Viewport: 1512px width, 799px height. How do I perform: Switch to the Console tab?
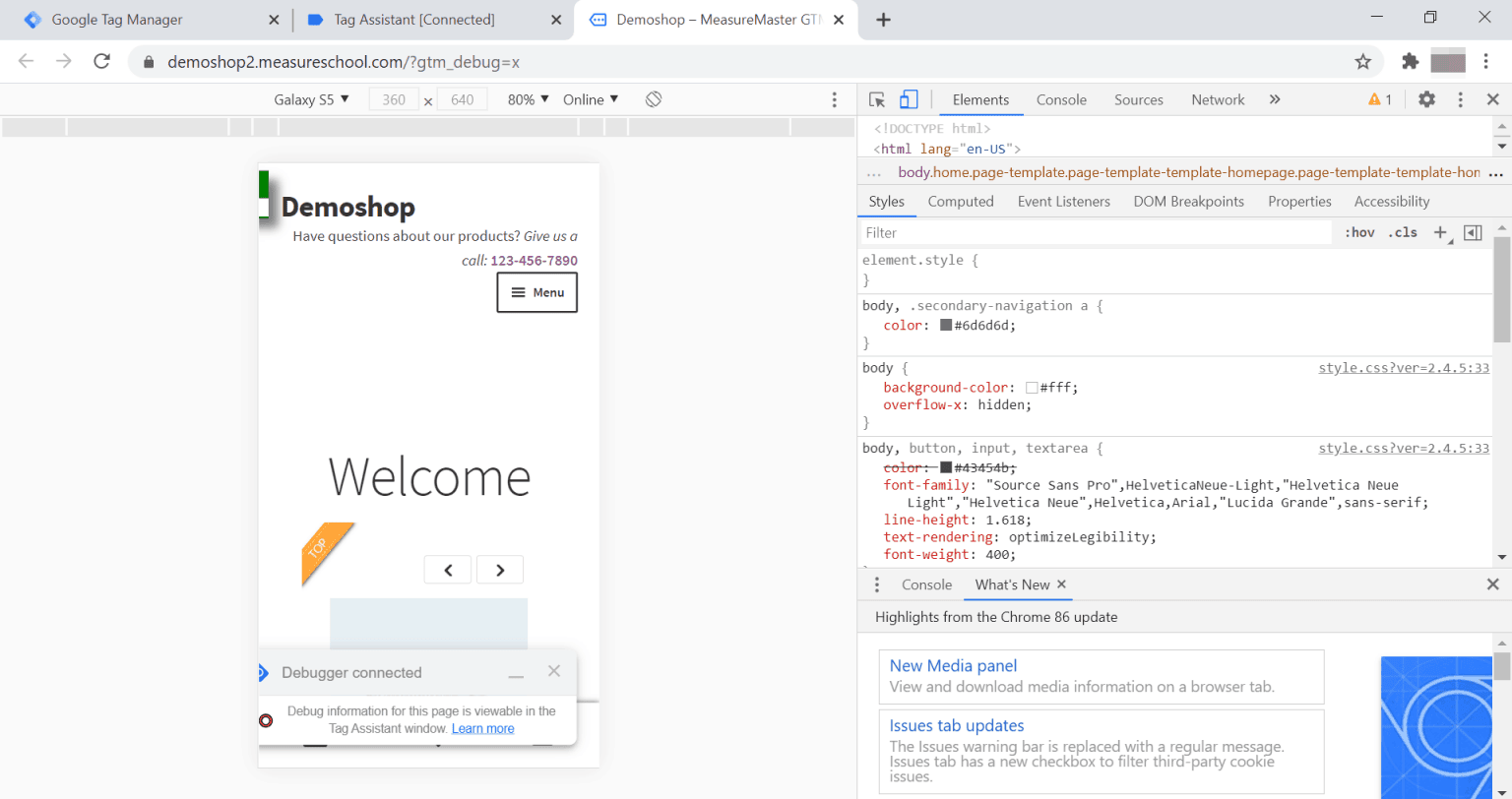coord(1061,99)
